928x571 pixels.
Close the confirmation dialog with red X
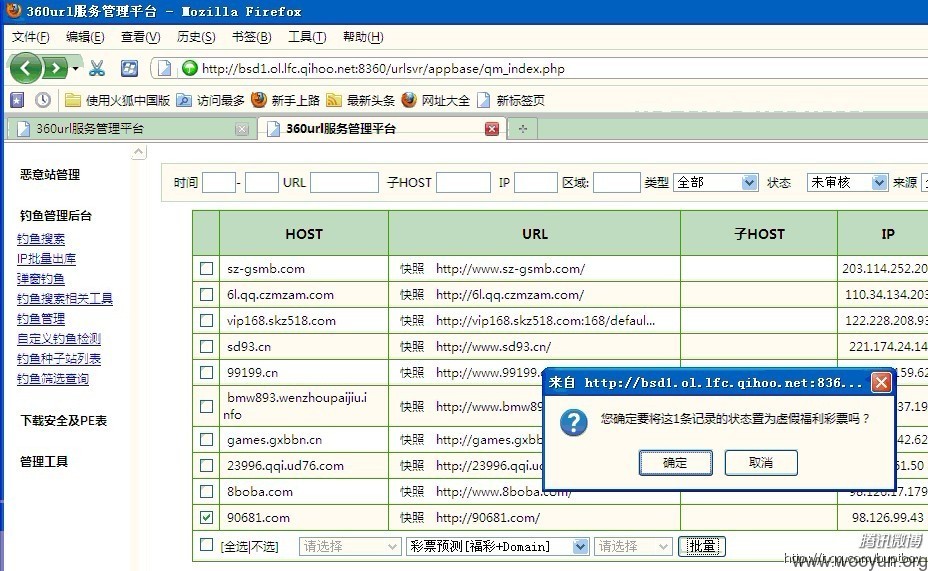click(x=881, y=383)
